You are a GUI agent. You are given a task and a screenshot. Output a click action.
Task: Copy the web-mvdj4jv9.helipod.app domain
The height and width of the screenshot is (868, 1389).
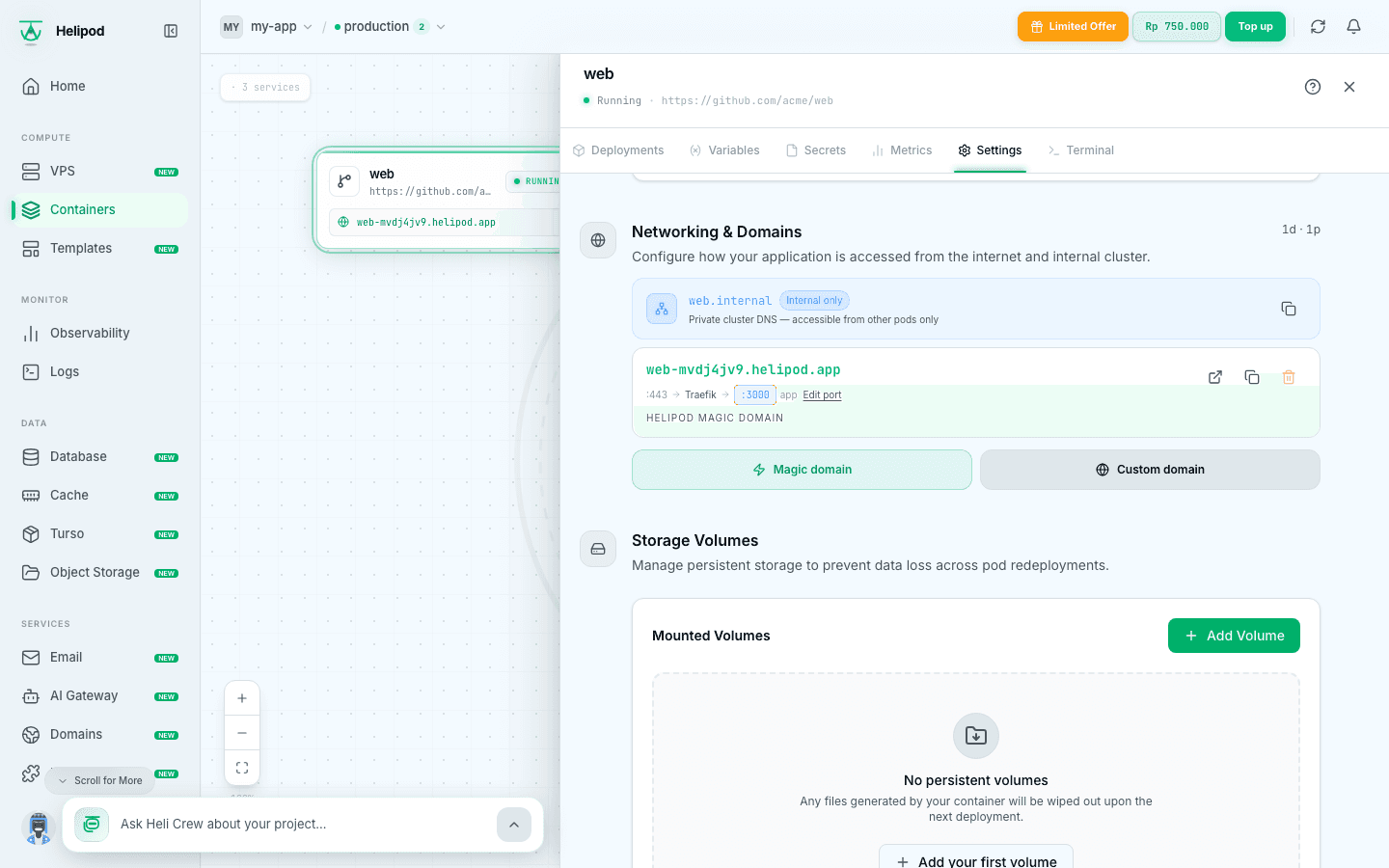coord(1252,377)
